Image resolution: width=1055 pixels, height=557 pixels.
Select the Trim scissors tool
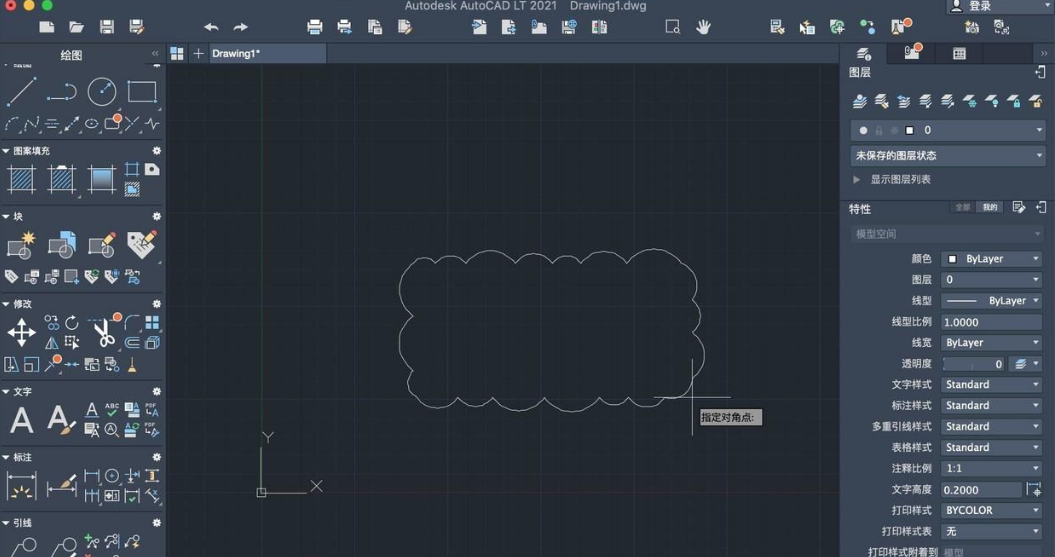pos(104,332)
